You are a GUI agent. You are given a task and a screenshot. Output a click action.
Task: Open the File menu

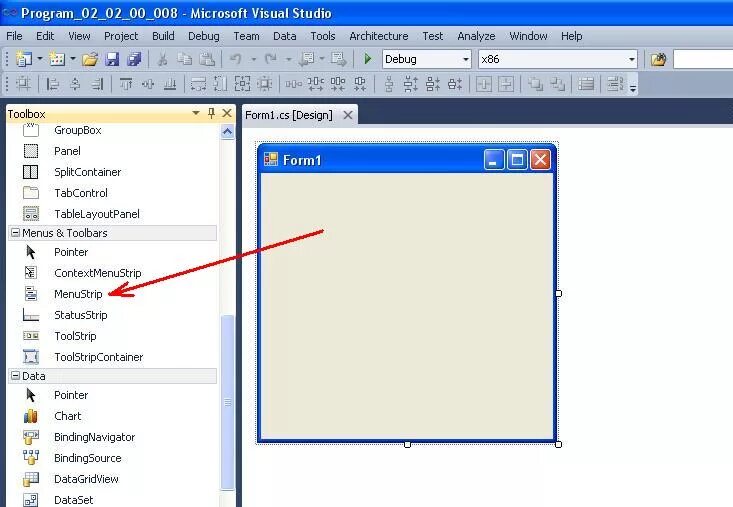14,36
